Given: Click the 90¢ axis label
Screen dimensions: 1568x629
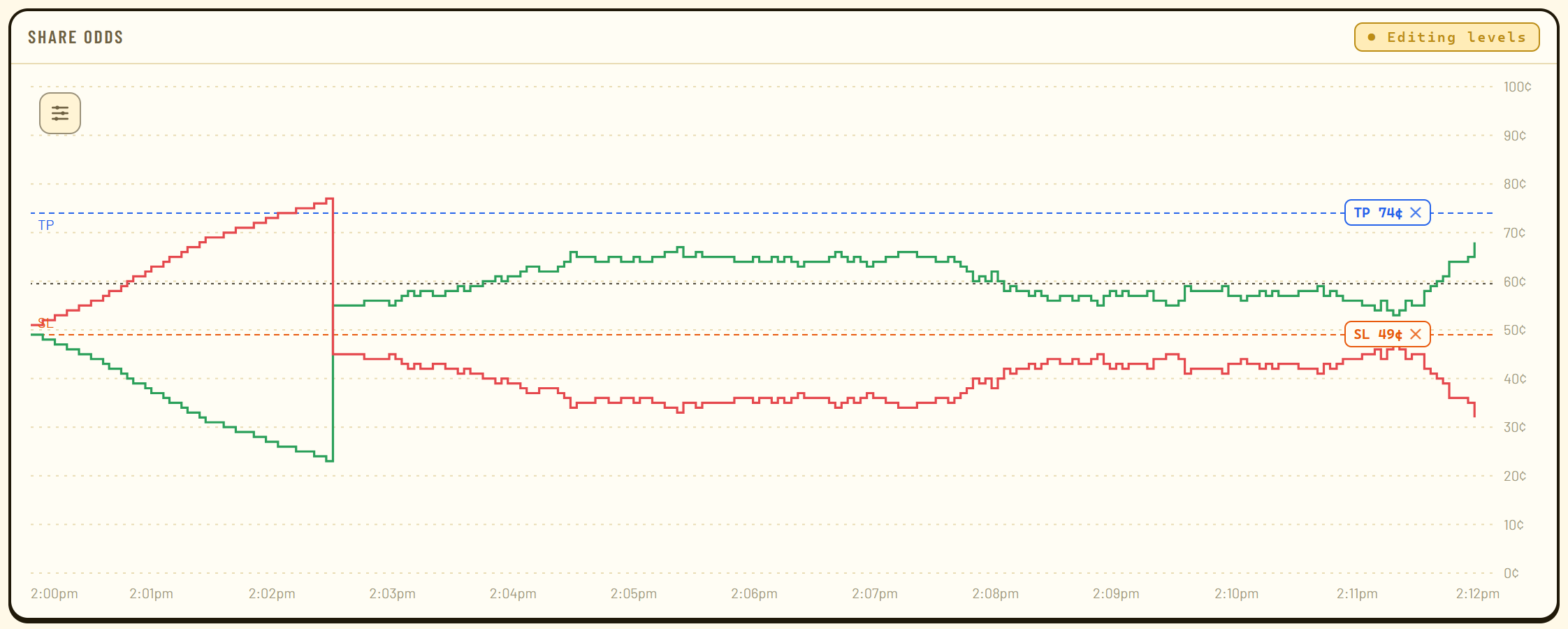Looking at the screenshot, I should [1515, 136].
